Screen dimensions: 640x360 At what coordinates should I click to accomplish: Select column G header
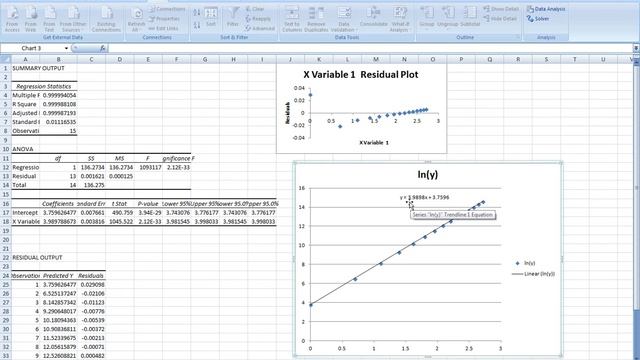tap(205, 59)
